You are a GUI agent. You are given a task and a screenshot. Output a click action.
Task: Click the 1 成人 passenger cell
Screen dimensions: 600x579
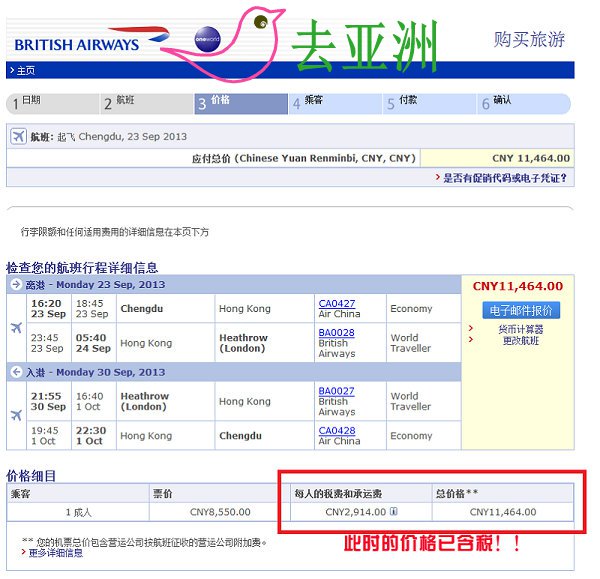click(x=78, y=512)
